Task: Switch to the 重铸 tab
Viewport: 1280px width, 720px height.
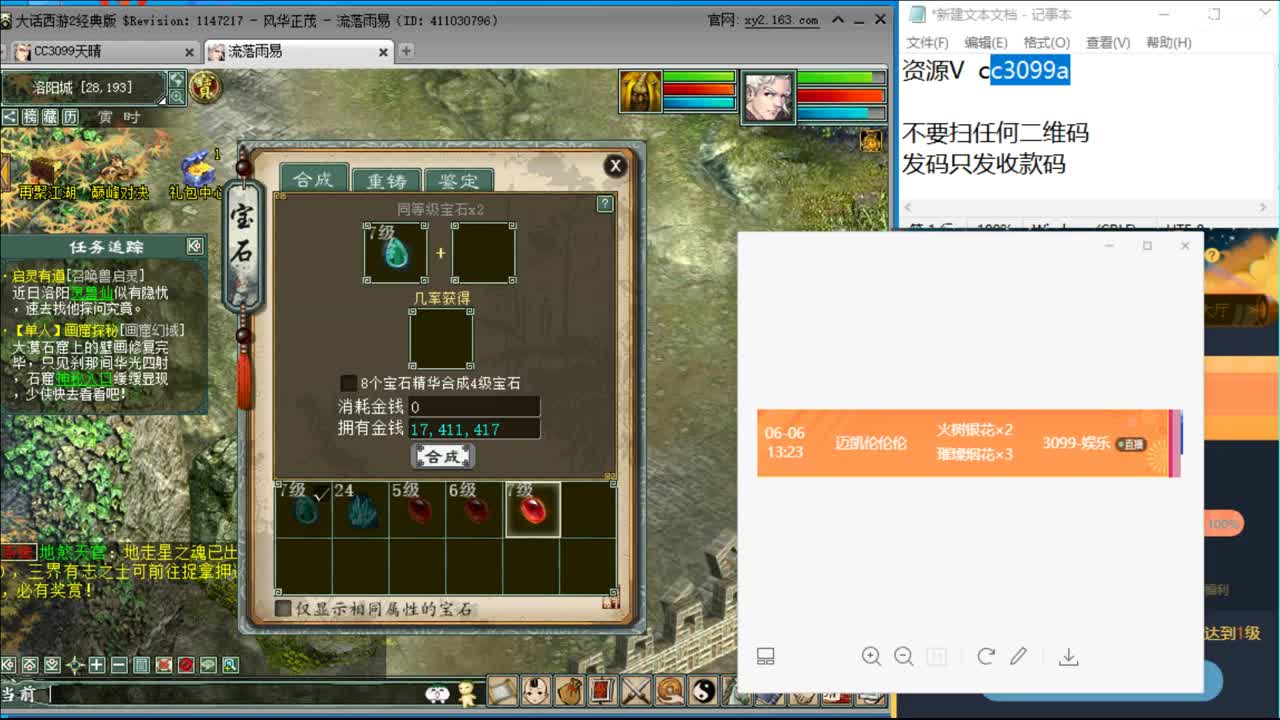Action: point(387,181)
